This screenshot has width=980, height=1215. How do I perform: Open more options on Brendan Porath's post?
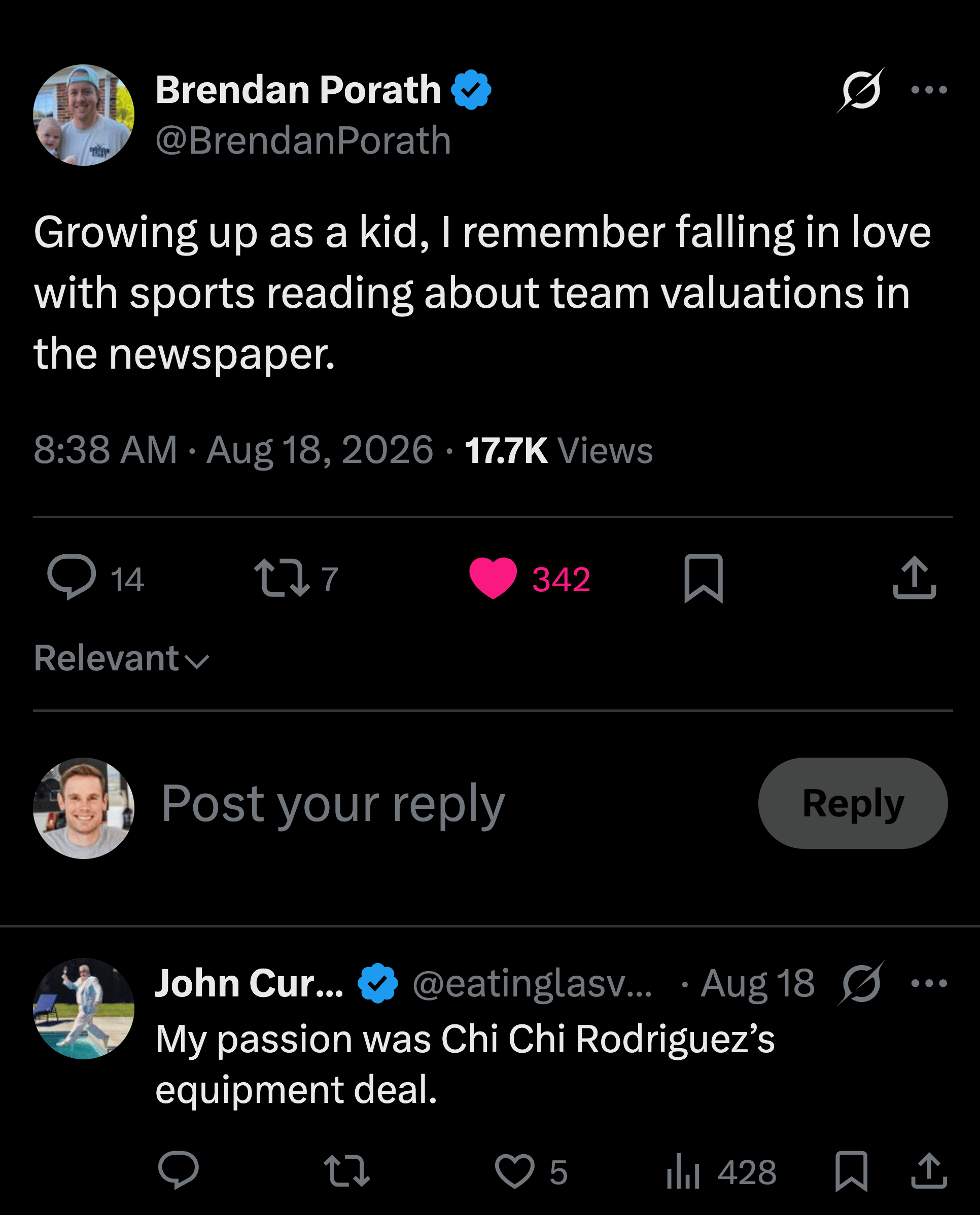pyautogui.click(x=929, y=90)
